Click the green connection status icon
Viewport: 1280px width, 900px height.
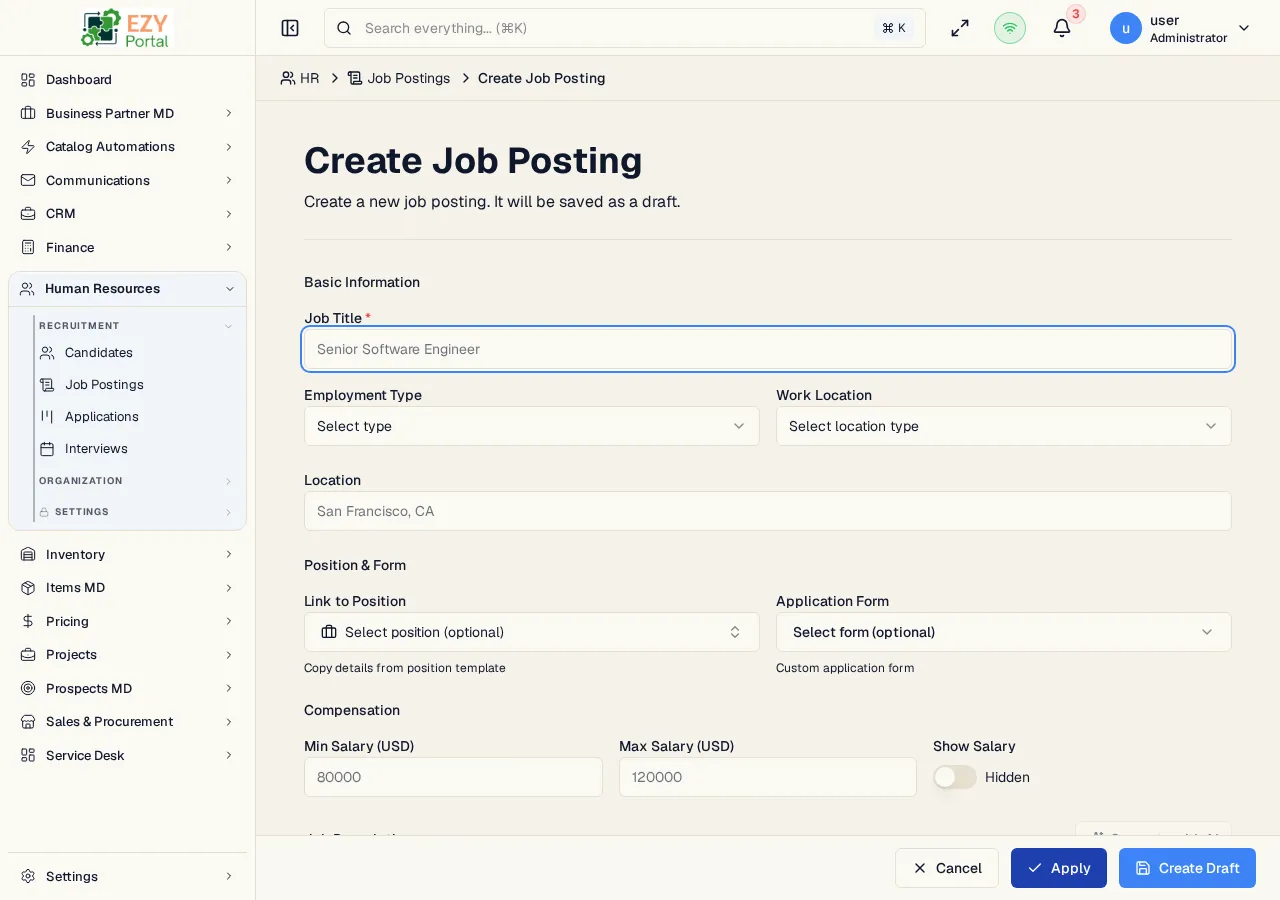pos(1010,28)
